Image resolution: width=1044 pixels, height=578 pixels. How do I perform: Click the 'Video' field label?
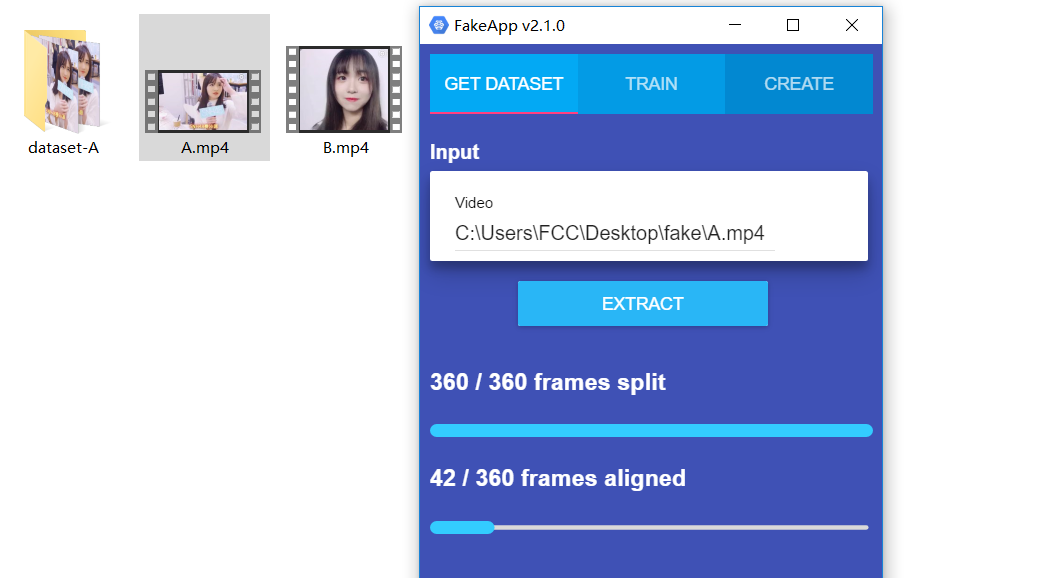click(473, 203)
